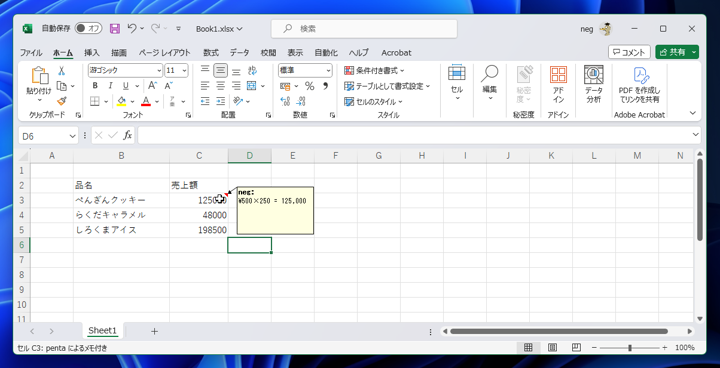Open the Name Box dropdown arrow
Viewport: 720px width, 368px height.
[72, 136]
